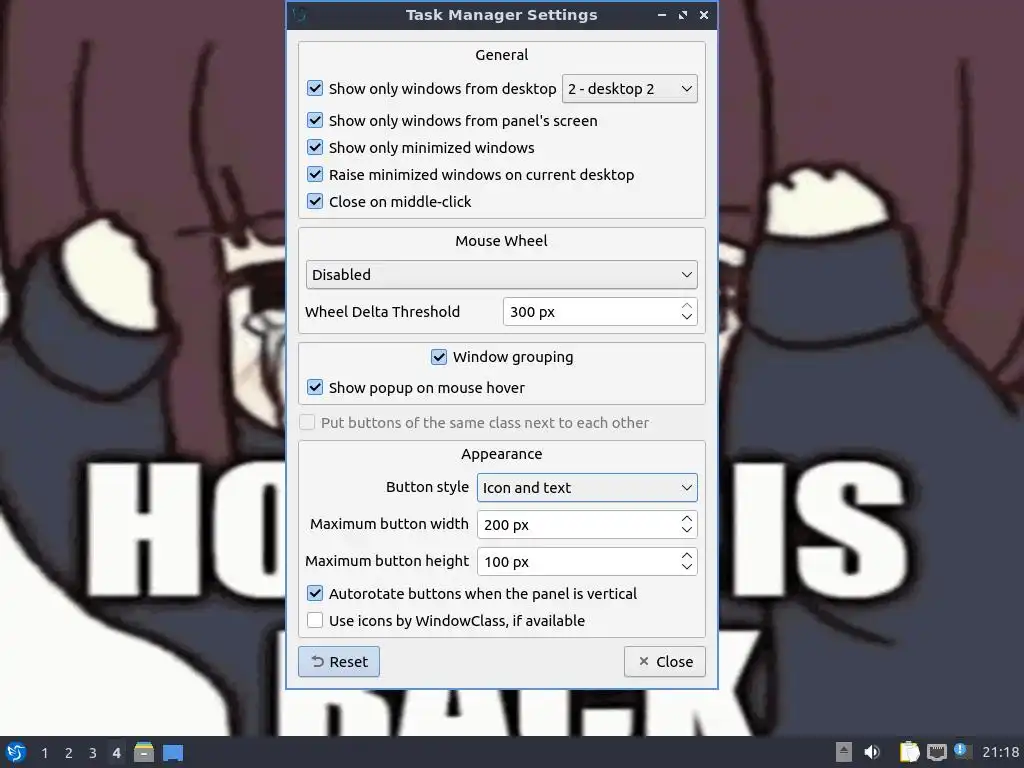Switch to virtual desktop 4
This screenshot has height=768, width=1024.
click(x=116, y=753)
